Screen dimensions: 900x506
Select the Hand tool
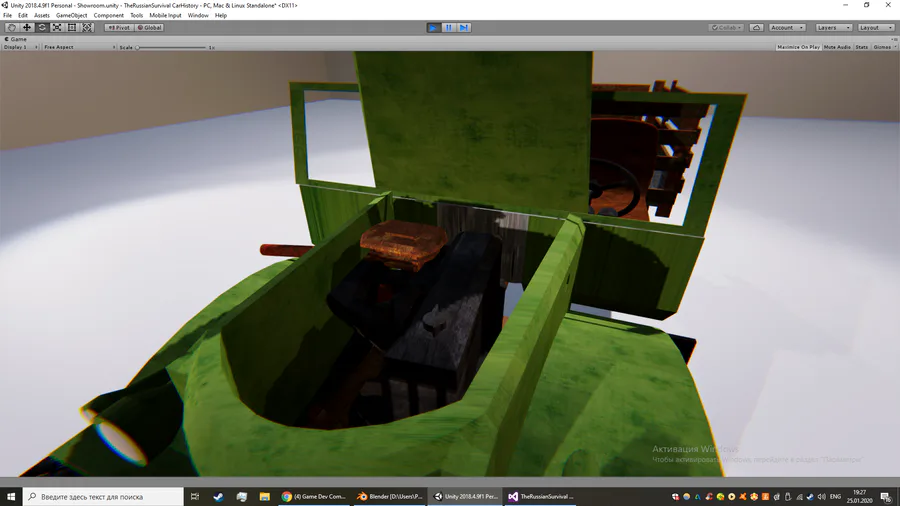(x=11, y=28)
